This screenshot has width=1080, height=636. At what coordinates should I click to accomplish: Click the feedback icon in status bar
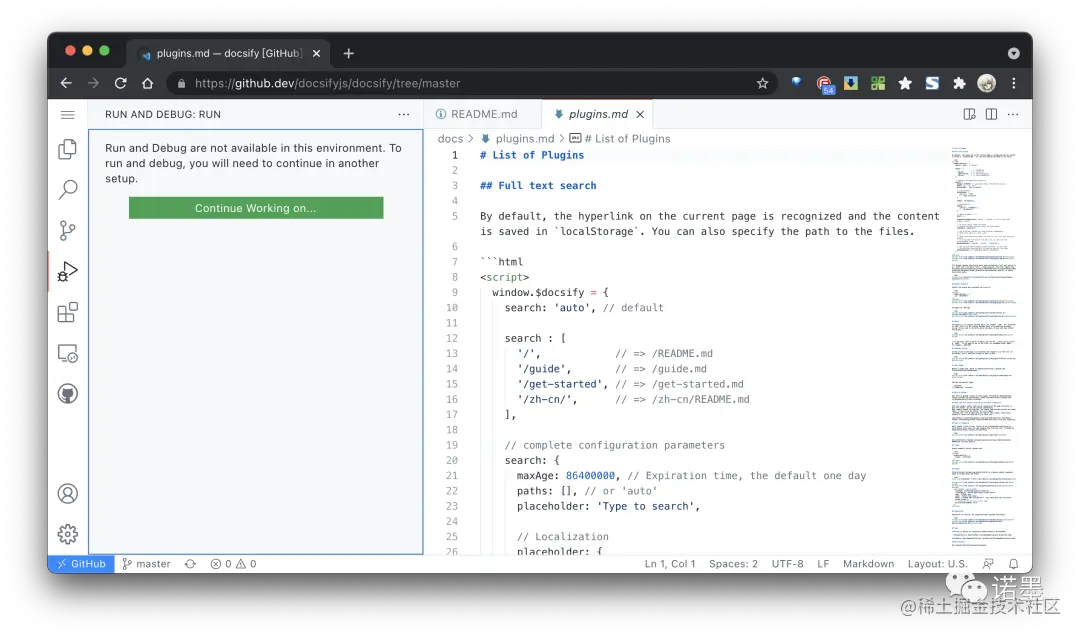pyautogui.click(x=988, y=564)
